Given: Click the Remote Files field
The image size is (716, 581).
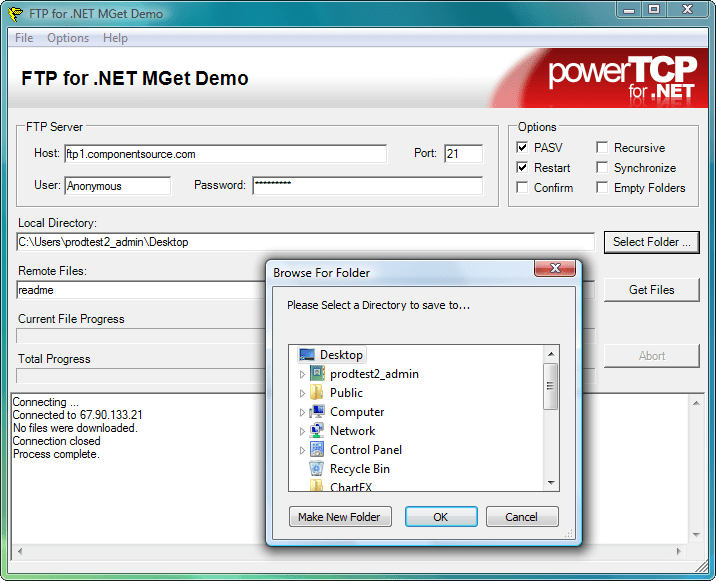Looking at the screenshot, I should (141, 290).
